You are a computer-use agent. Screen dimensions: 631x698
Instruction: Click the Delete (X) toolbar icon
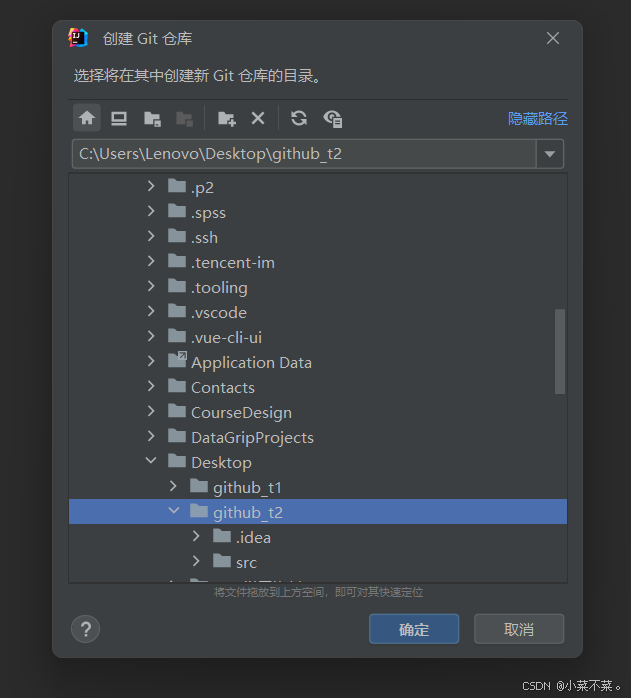[258, 118]
